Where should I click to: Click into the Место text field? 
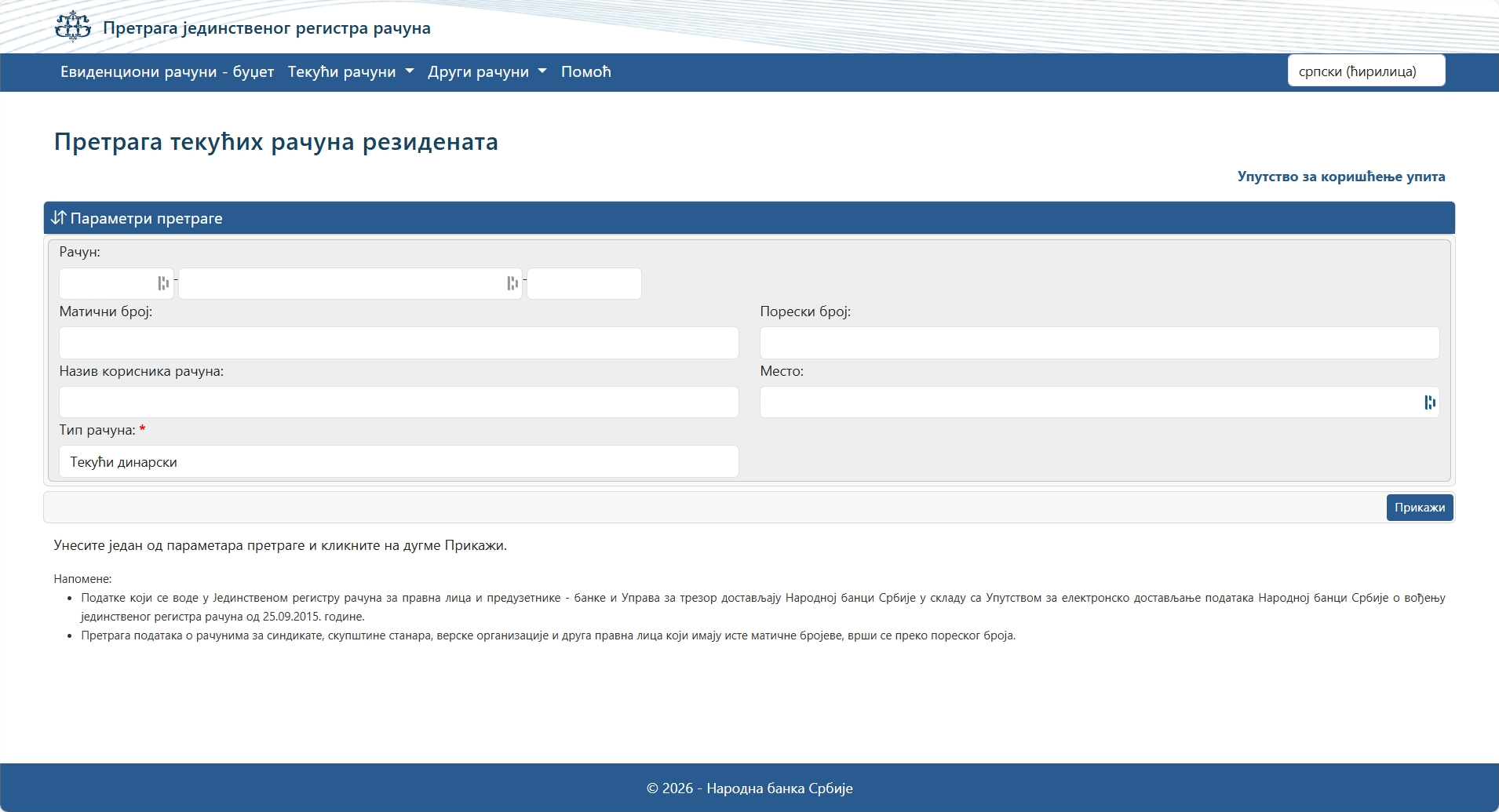coord(1087,402)
